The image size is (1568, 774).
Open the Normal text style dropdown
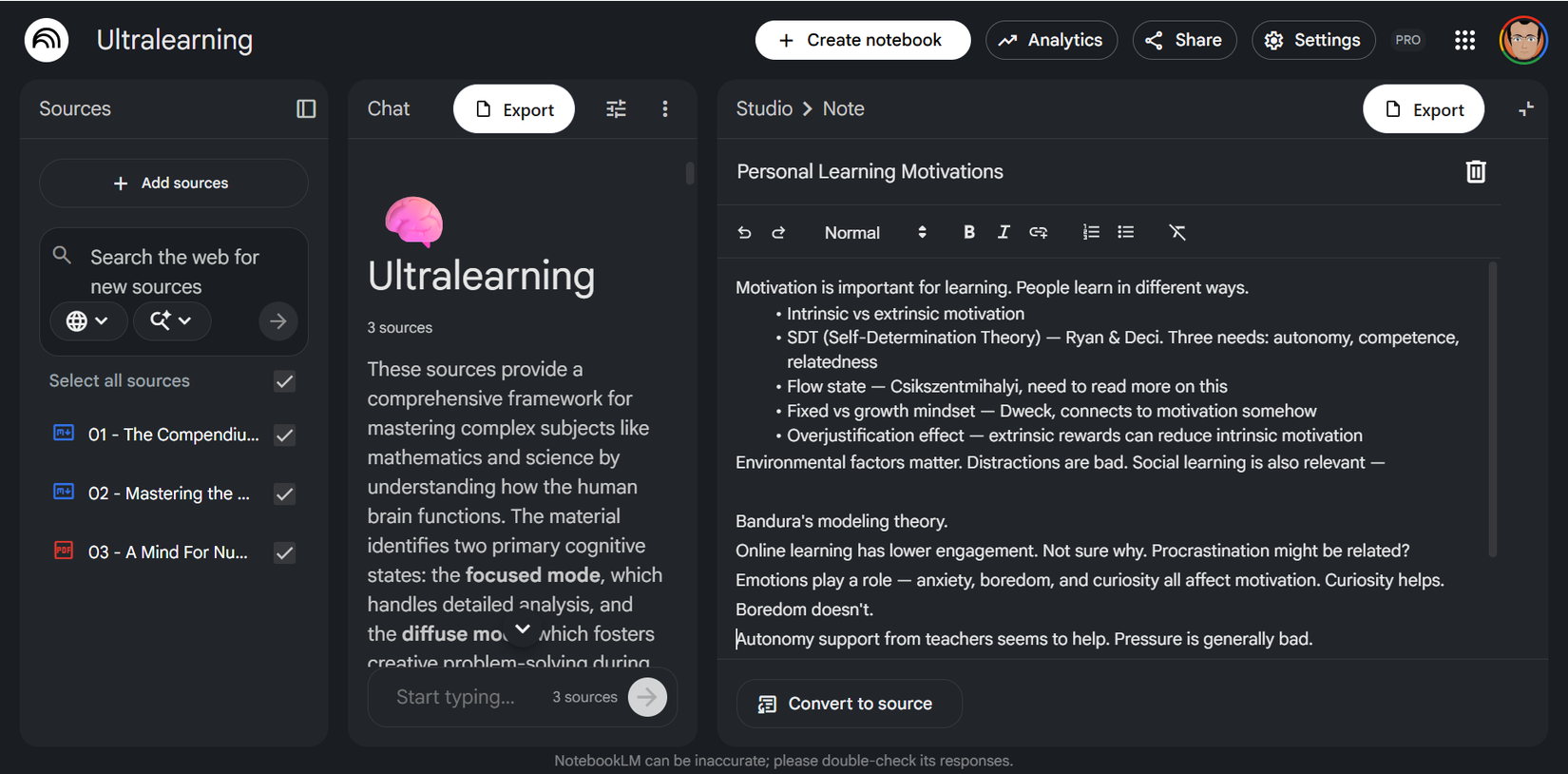point(875,233)
